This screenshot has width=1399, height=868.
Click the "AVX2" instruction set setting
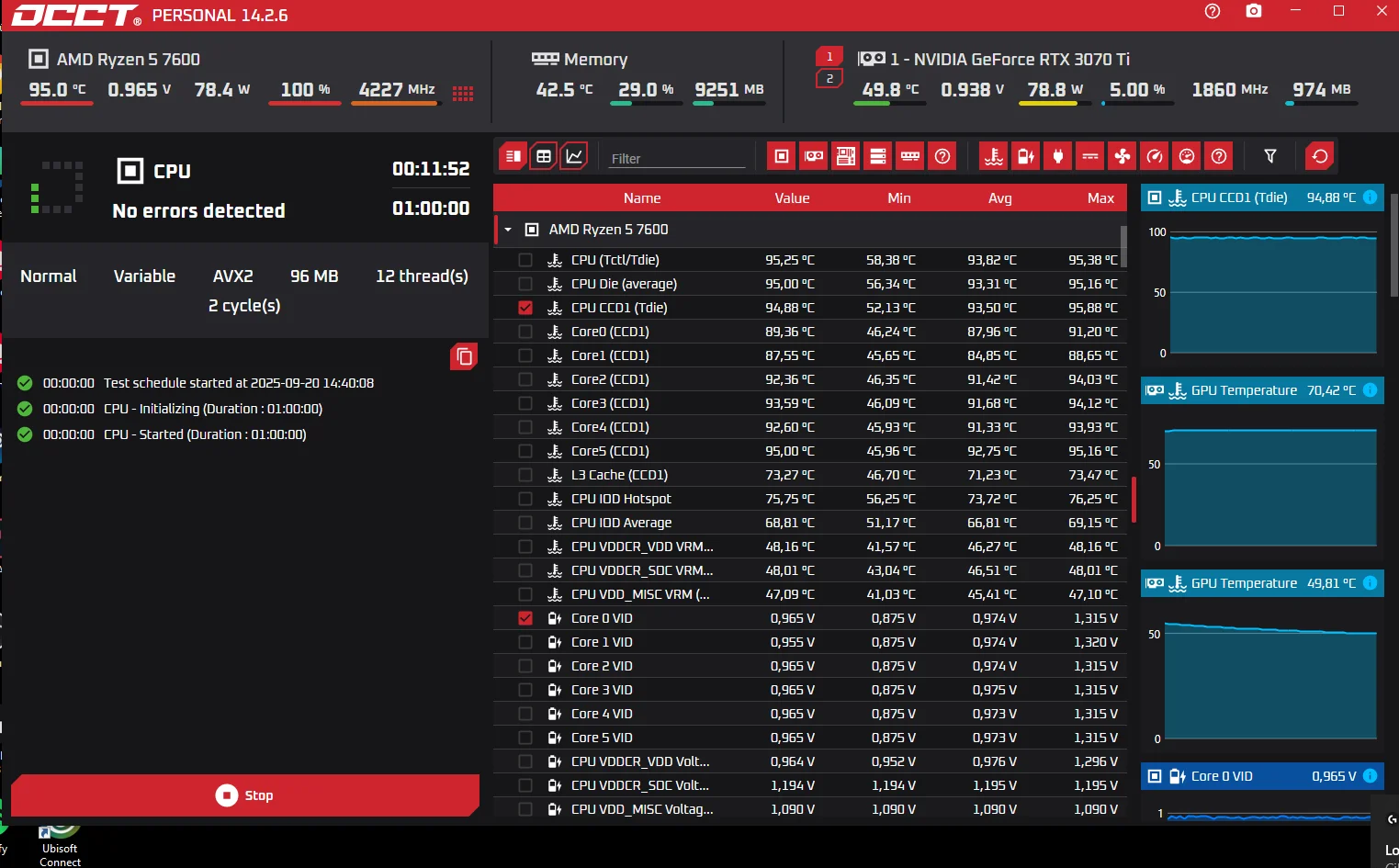232,276
